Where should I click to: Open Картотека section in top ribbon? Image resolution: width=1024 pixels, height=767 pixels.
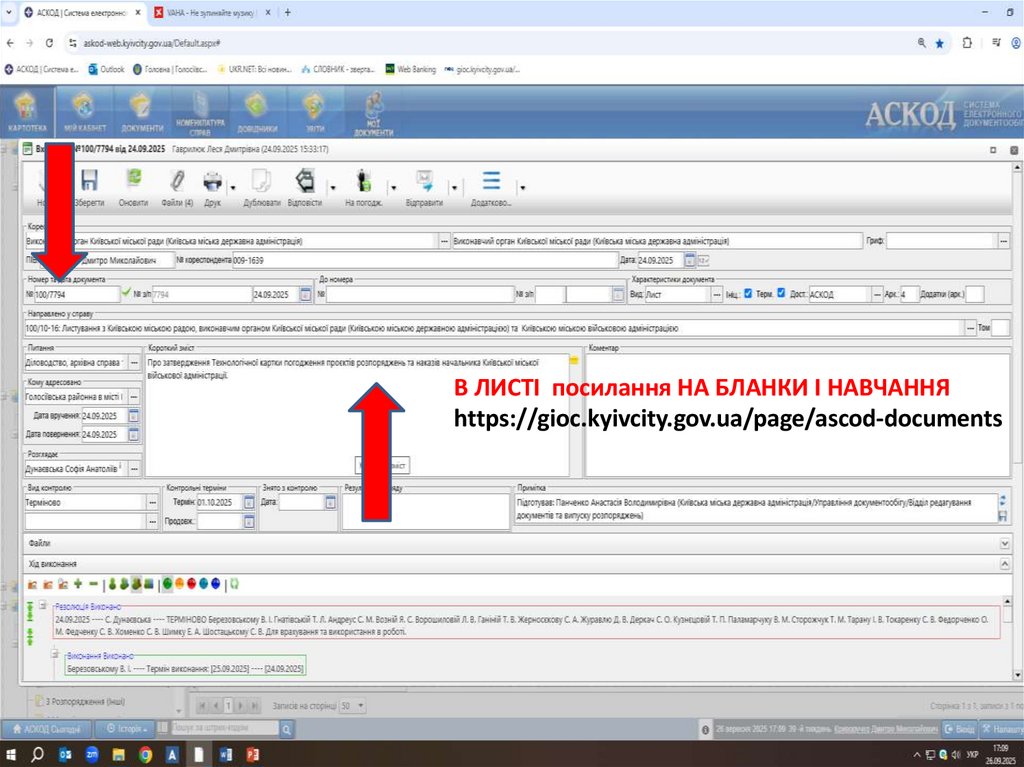click(x=27, y=112)
